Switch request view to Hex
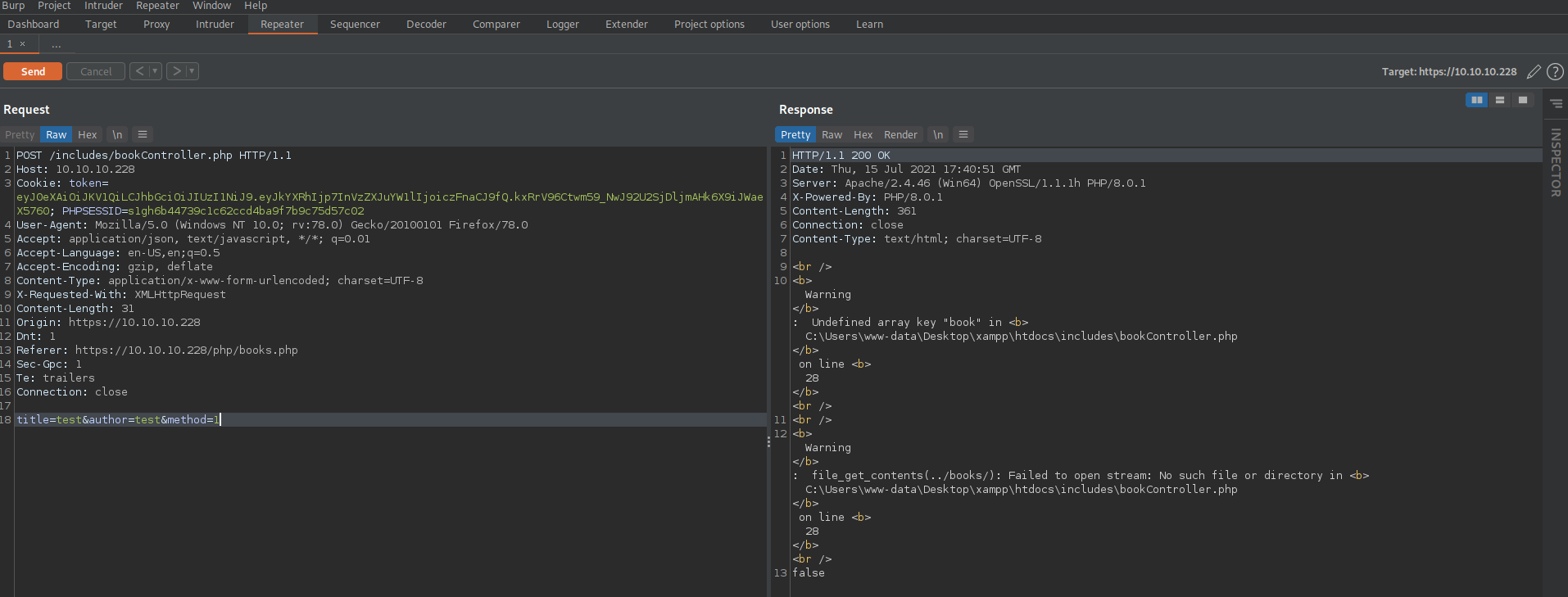 (88, 135)
